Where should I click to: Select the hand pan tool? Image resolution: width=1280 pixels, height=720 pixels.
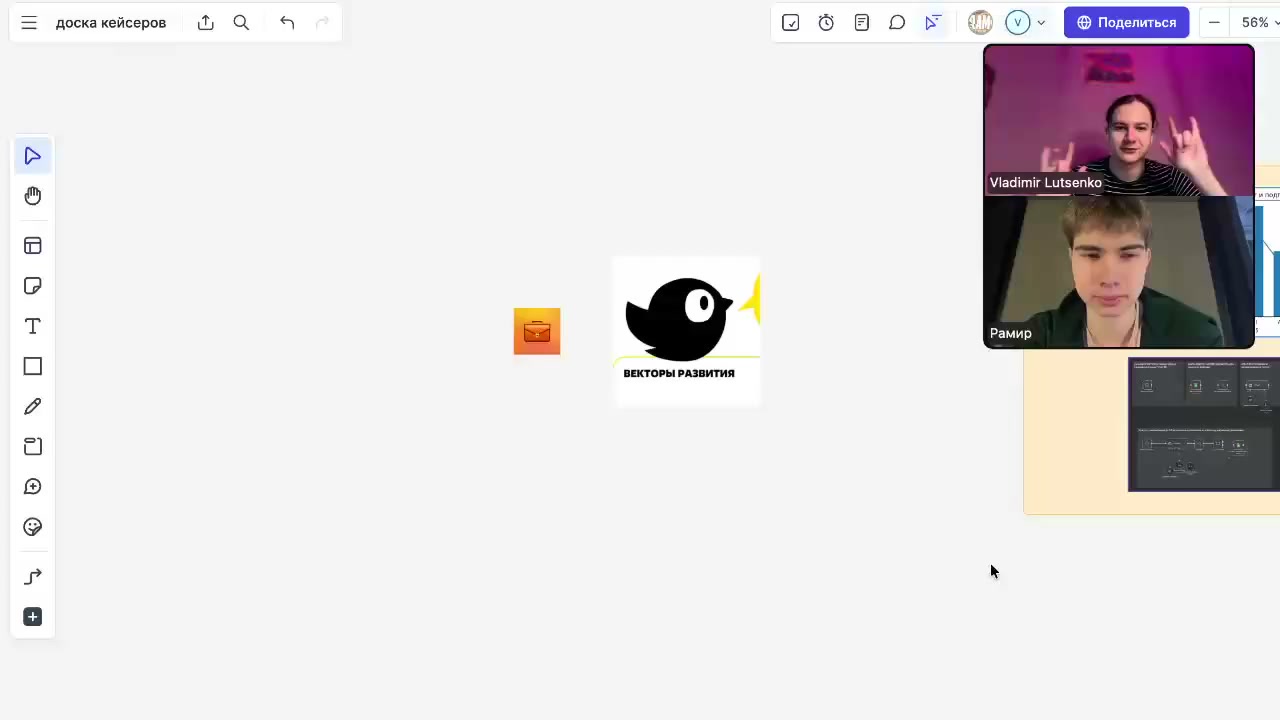33,196
